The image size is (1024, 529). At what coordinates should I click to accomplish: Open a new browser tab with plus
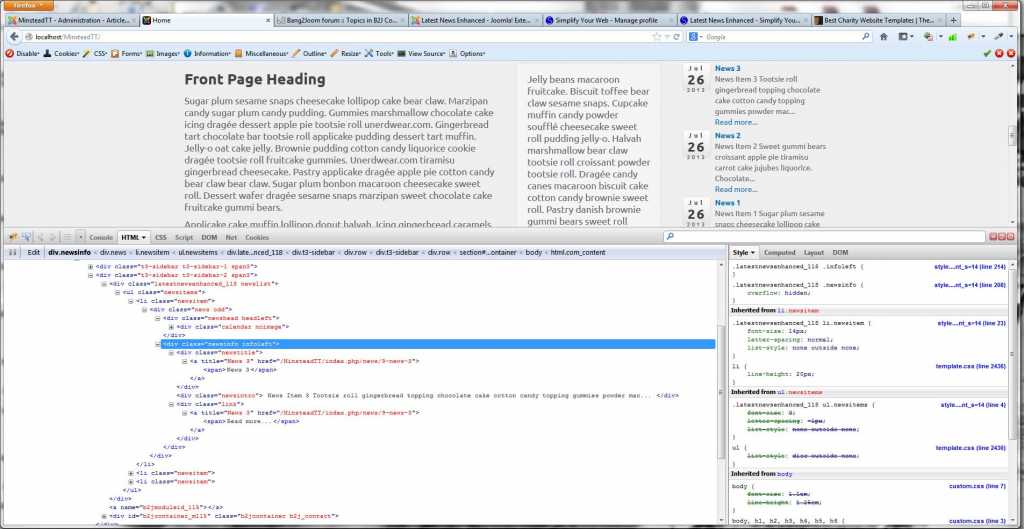pos(952,19)
